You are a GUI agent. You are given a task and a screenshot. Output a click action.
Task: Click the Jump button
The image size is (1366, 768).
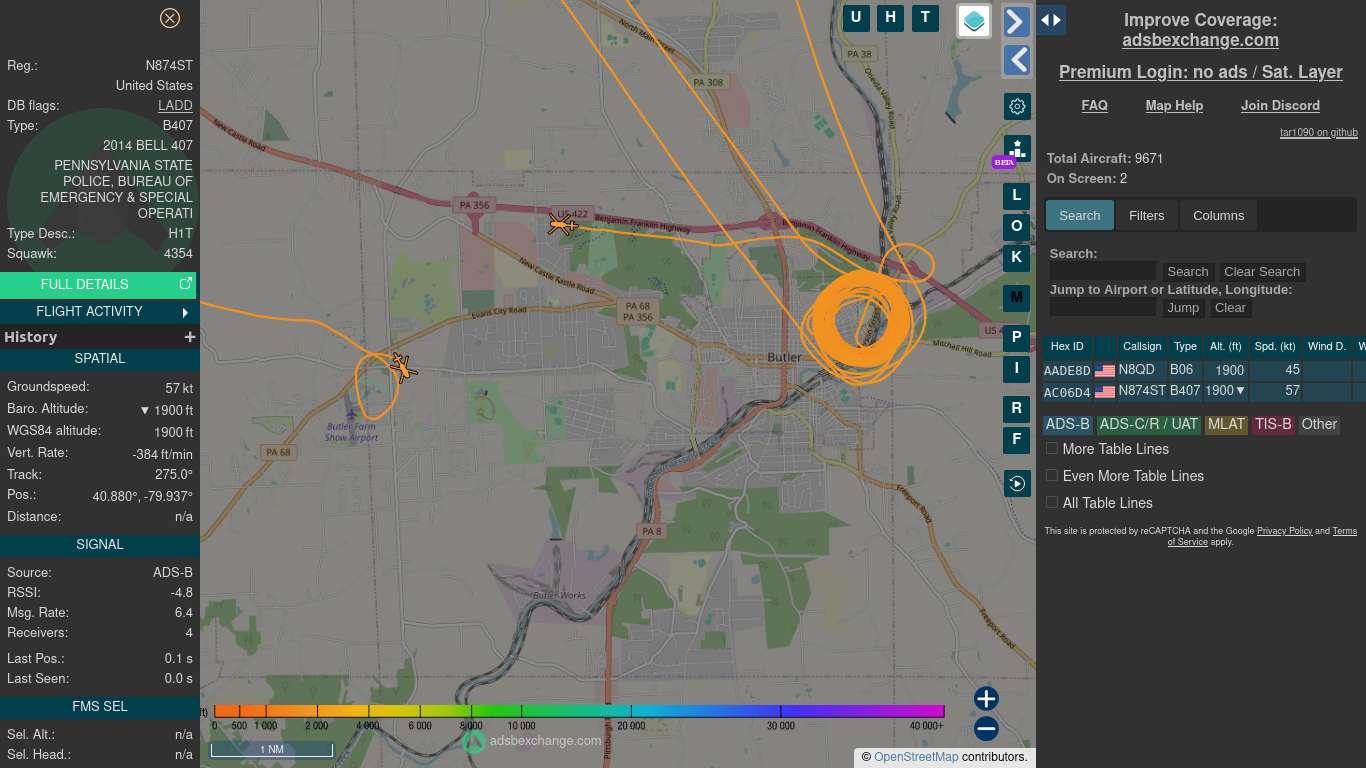(x=1183, y=308)
